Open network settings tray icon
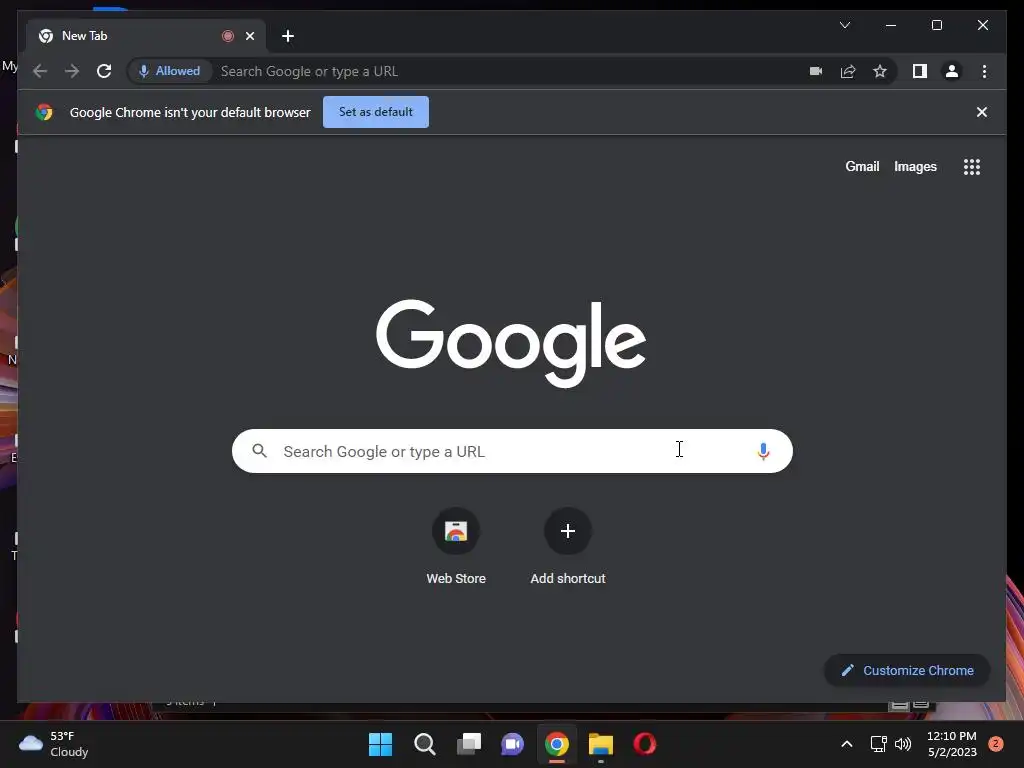Image resolution: width=1024 pixels, height=768 pixels. (878, 744)
